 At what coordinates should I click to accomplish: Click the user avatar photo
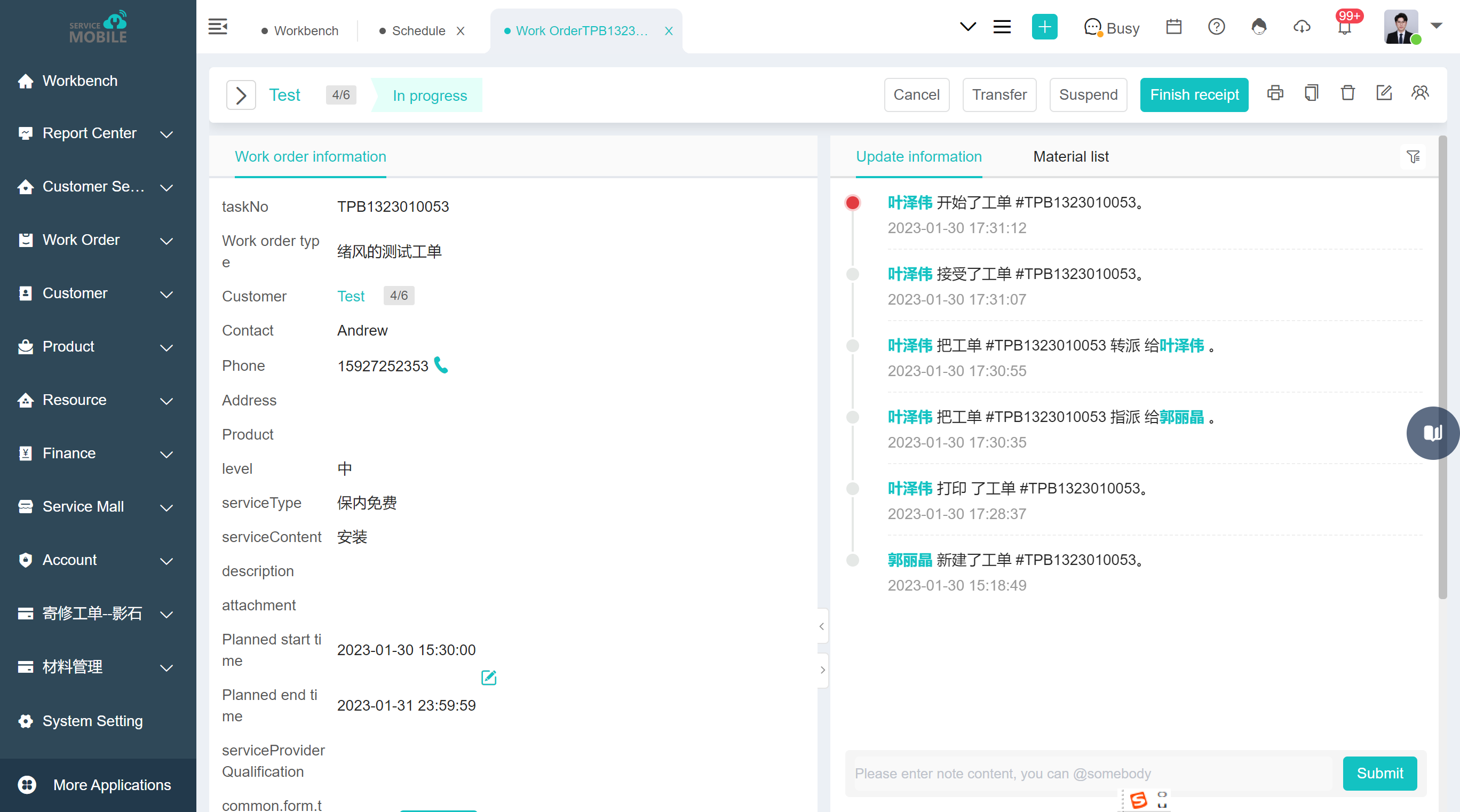tap(1400, 27)
